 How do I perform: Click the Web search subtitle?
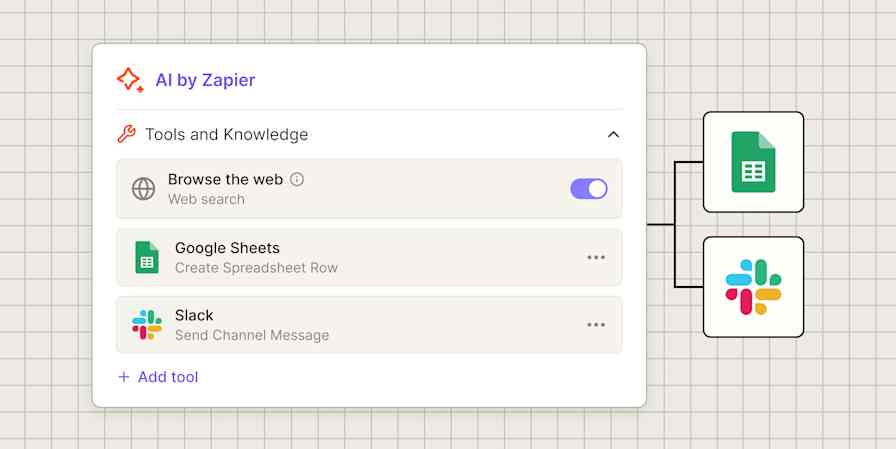(x=206, y=199)
